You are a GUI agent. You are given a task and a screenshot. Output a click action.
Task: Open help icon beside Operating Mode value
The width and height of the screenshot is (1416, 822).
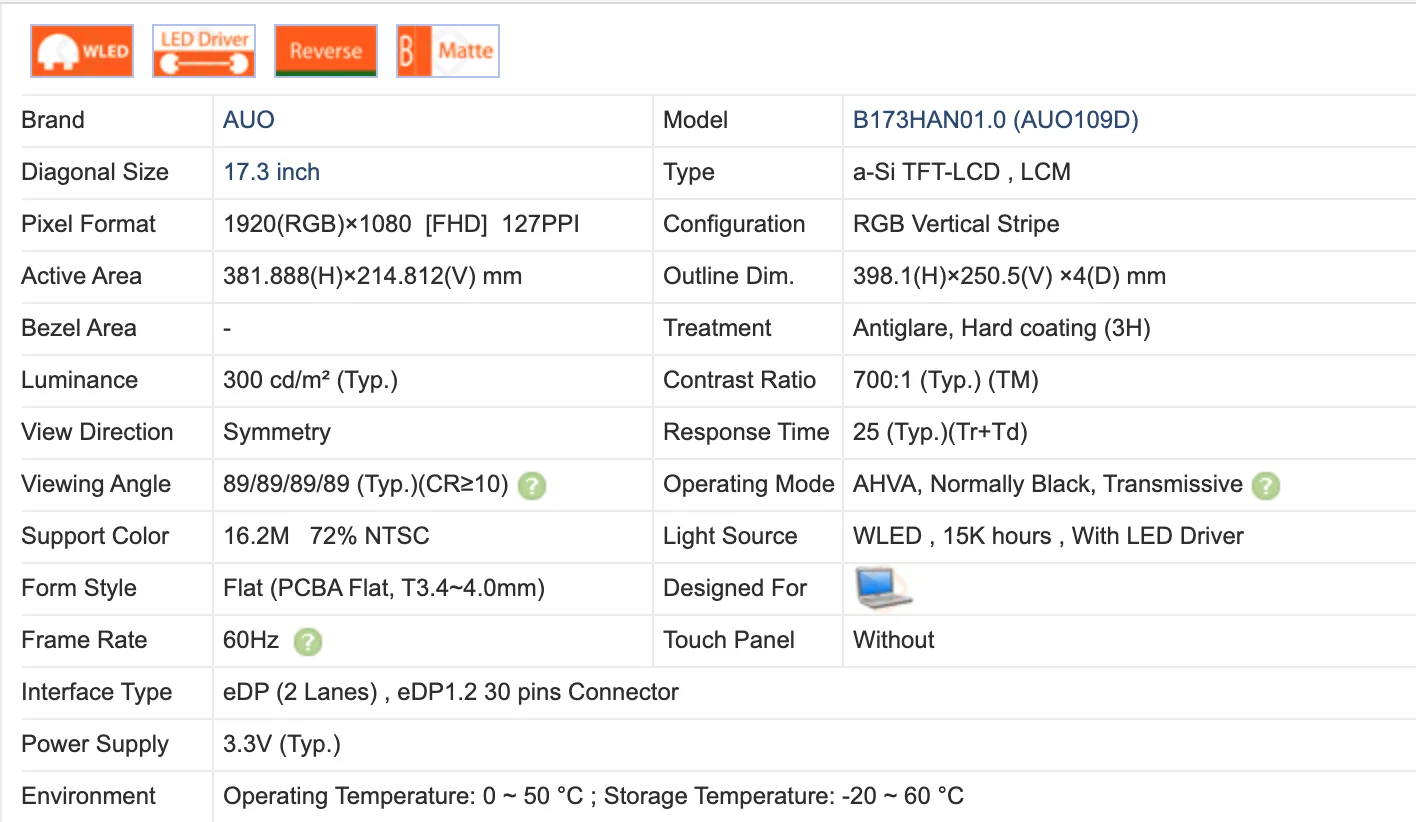coord(1266,486)
